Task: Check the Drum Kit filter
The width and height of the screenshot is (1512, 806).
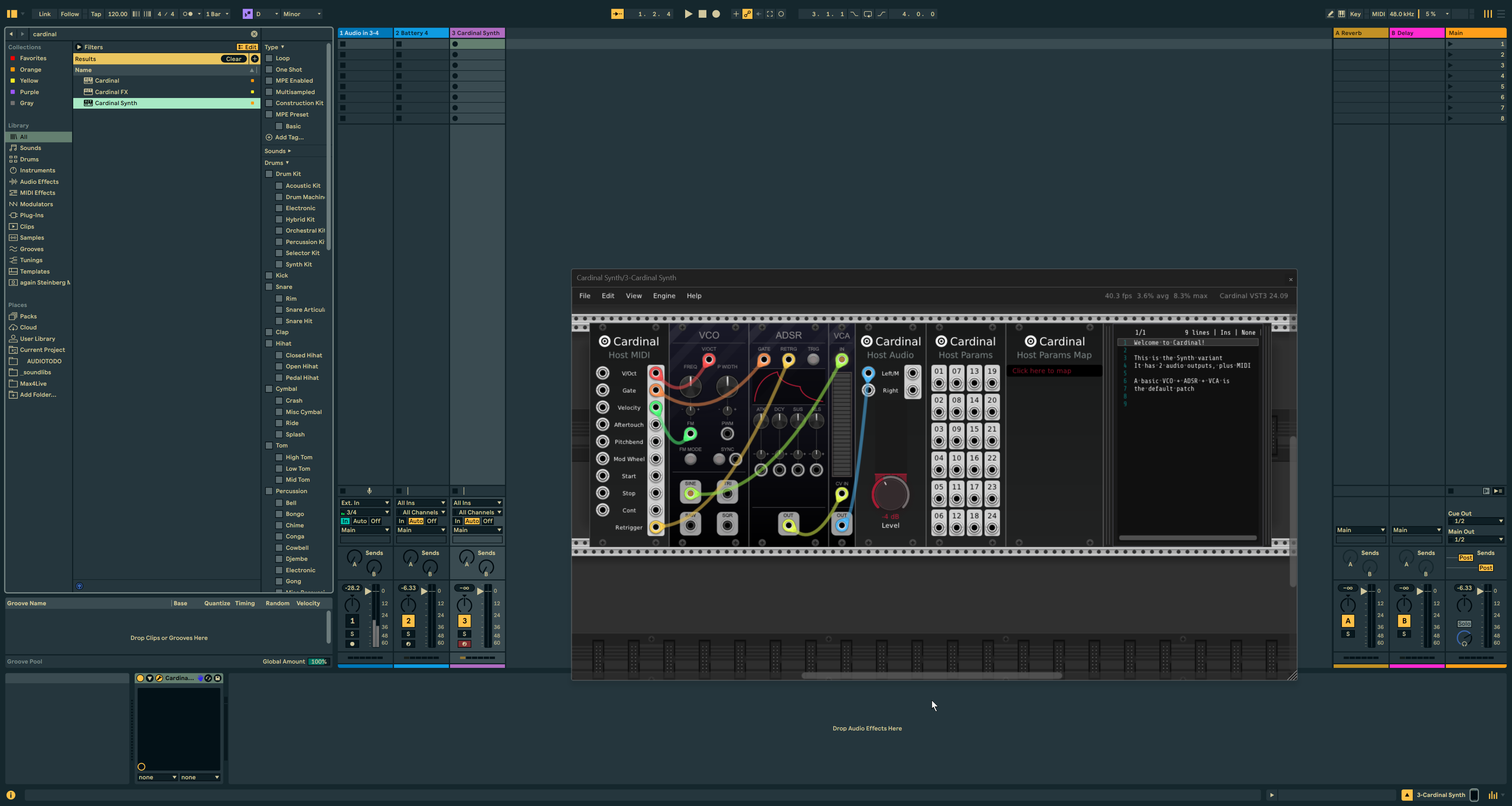Action: 269,174
